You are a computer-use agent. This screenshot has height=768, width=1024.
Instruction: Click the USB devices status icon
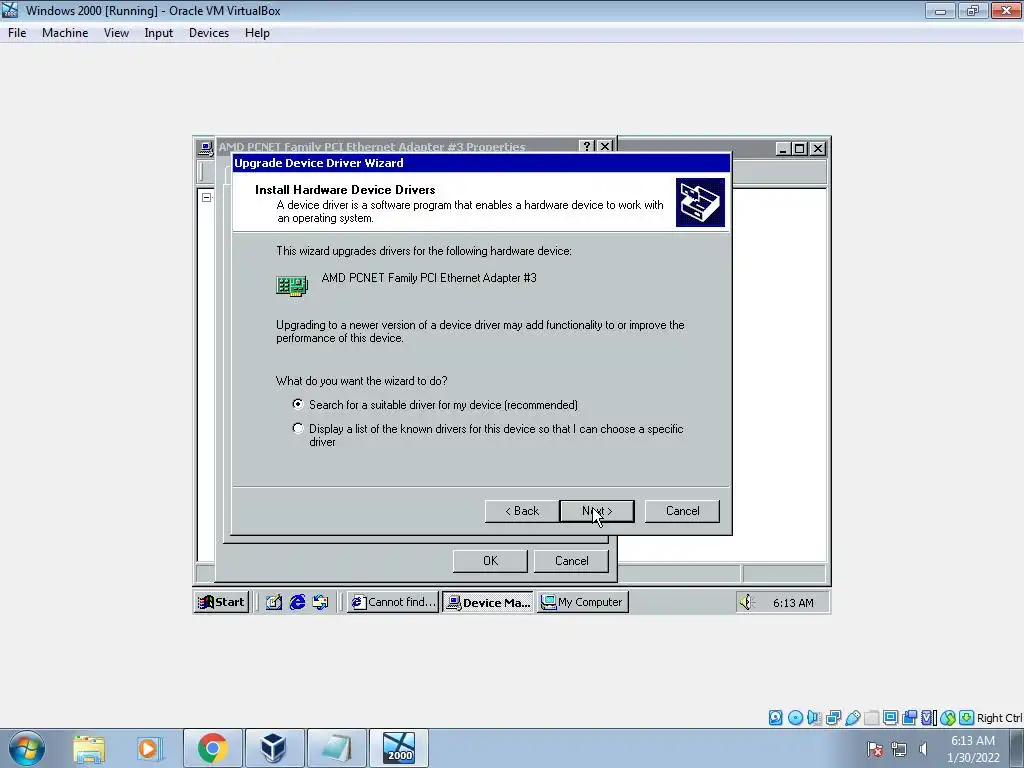tap(852, 718)
